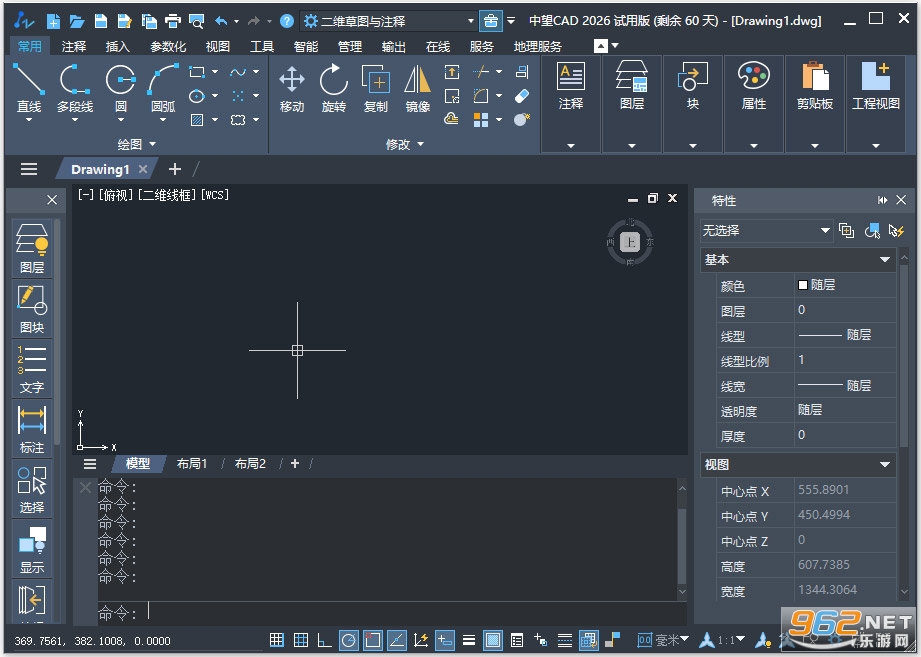Click the [俯视] viewport view label
The width and height of the screenshot is (921, 657).
(116, 195)
